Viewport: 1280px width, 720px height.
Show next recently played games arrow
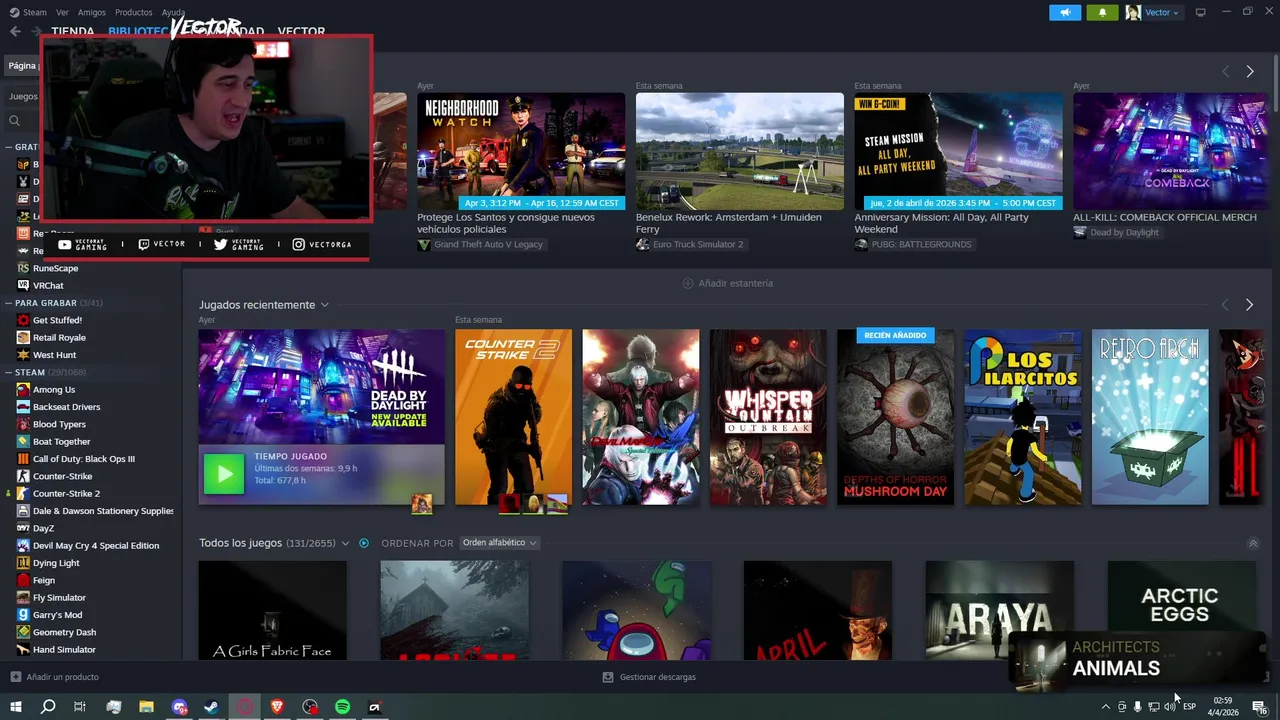coord(1250,305)
